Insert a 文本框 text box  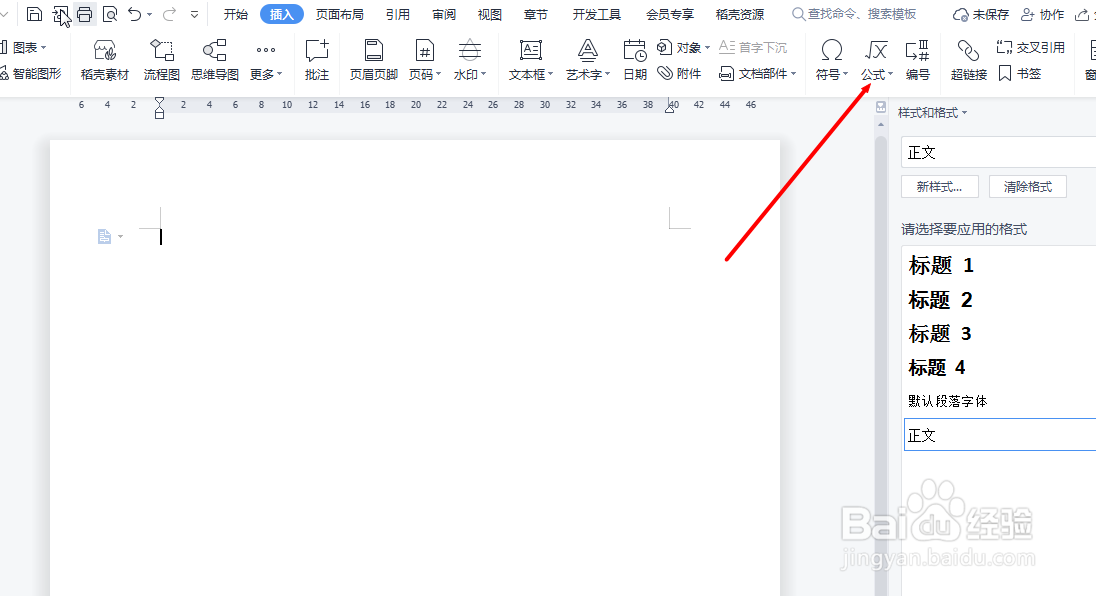pyautogui.click(x=531, y=60)
